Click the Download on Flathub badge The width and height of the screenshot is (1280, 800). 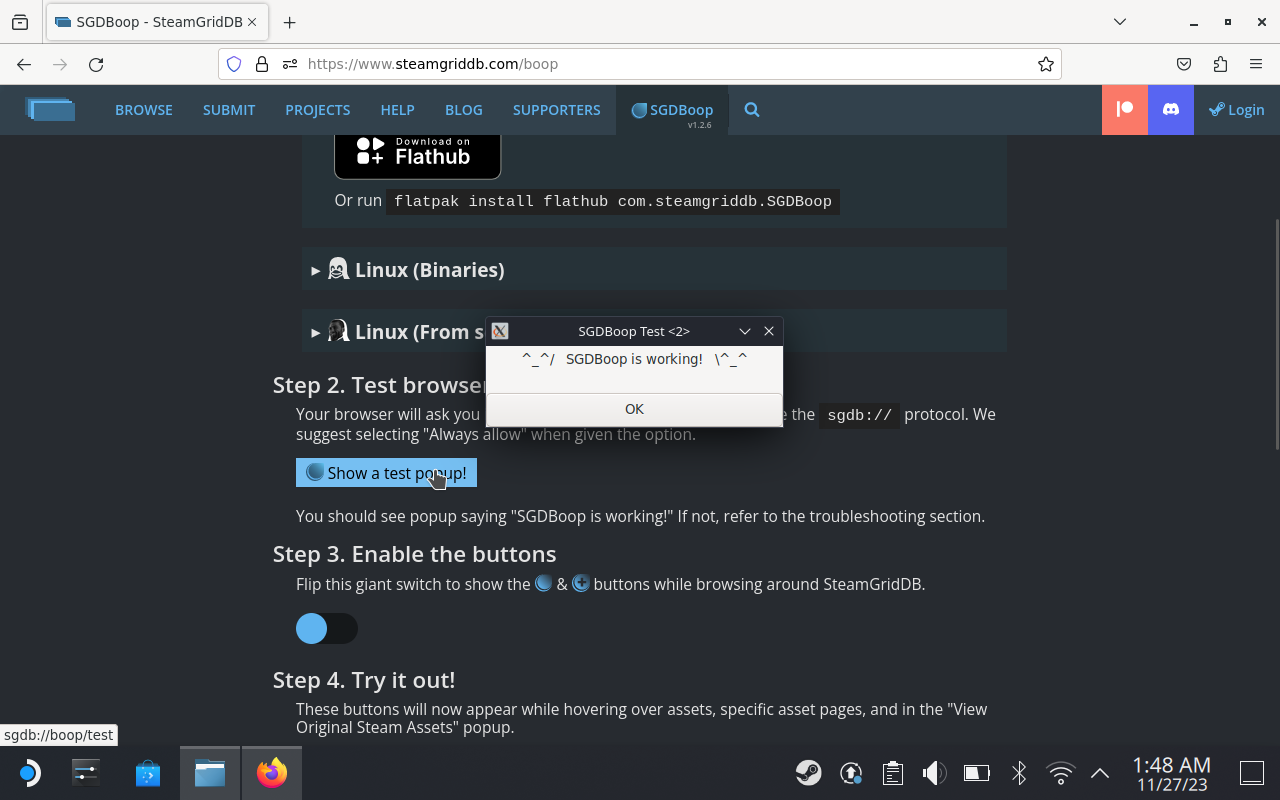click(x=417, y=152)
